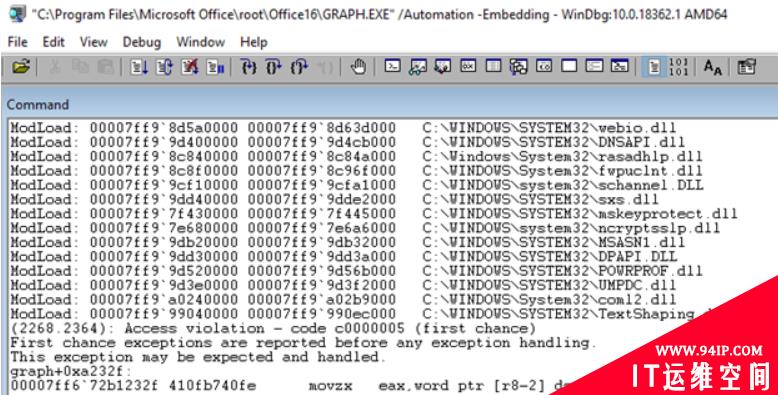Viewport: 778px width, 395px height.
Task: Click the WinDbg app icon in title bar
Action: point(18,14)
